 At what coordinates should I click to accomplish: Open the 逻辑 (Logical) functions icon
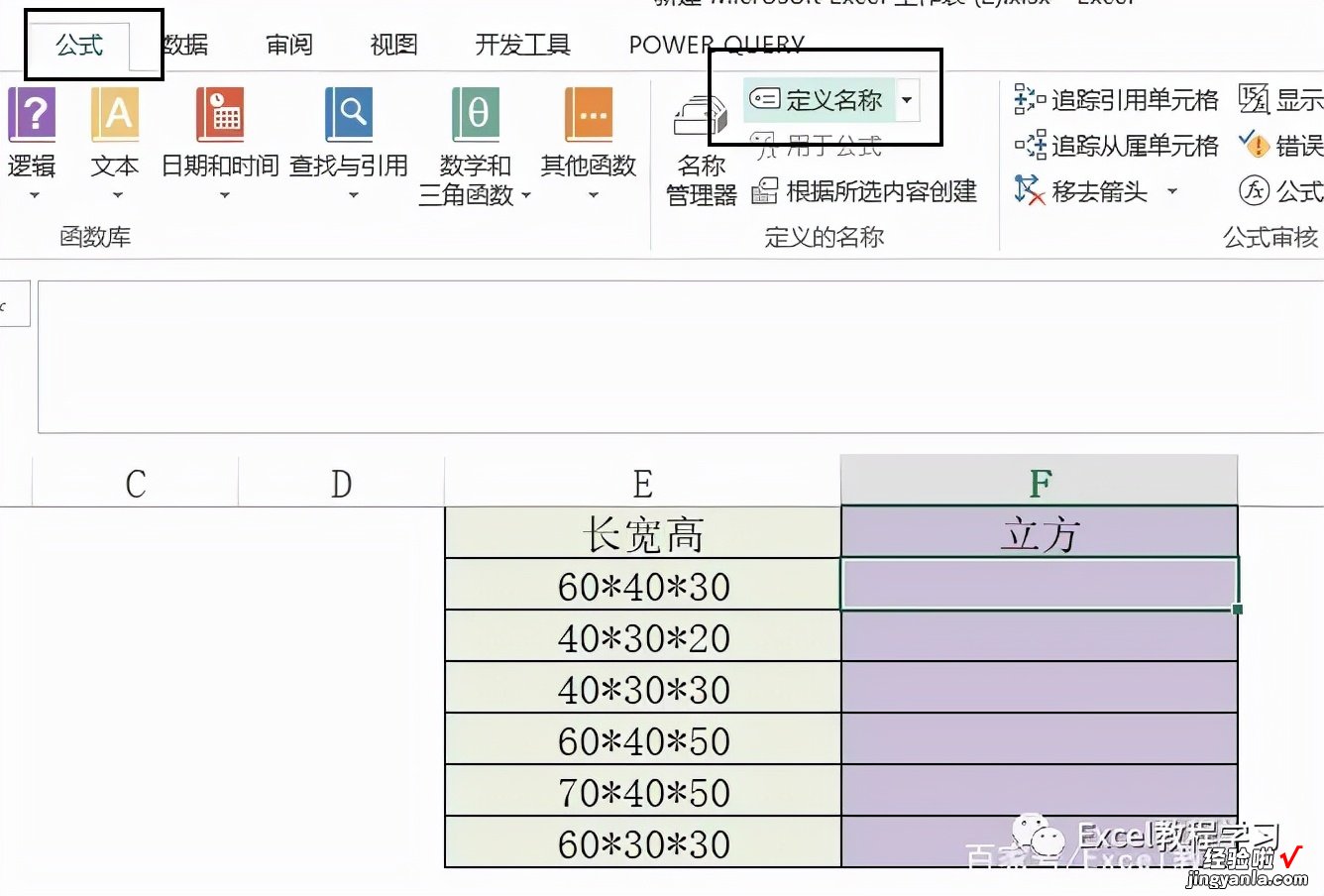[32, 115]
